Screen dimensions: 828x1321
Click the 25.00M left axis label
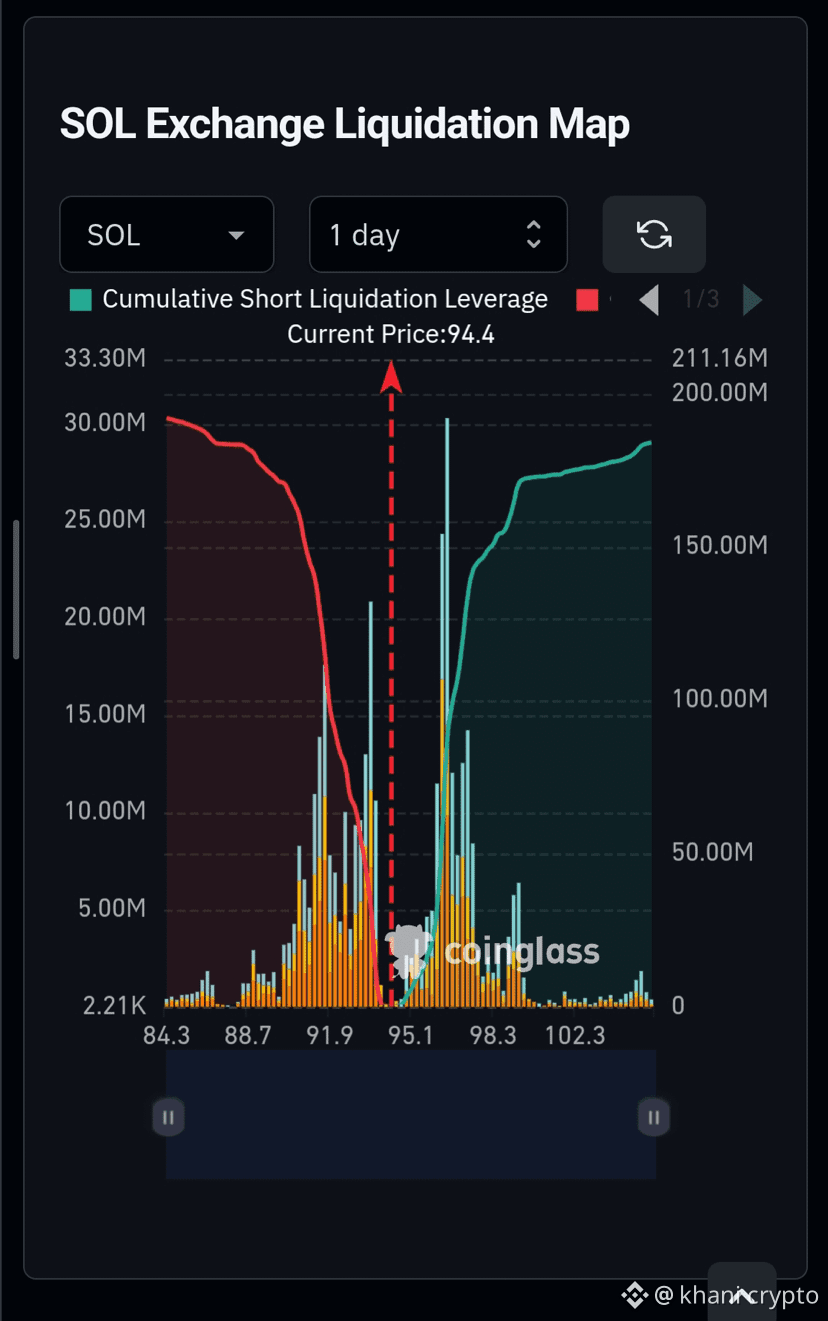click(105, 519)
